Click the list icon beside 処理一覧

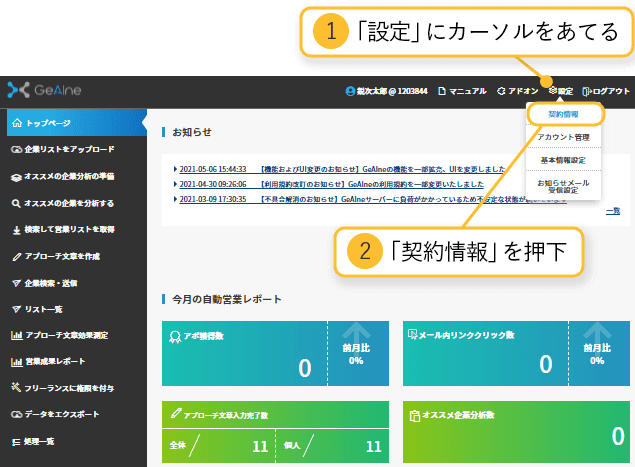click(x=16, y=442)
